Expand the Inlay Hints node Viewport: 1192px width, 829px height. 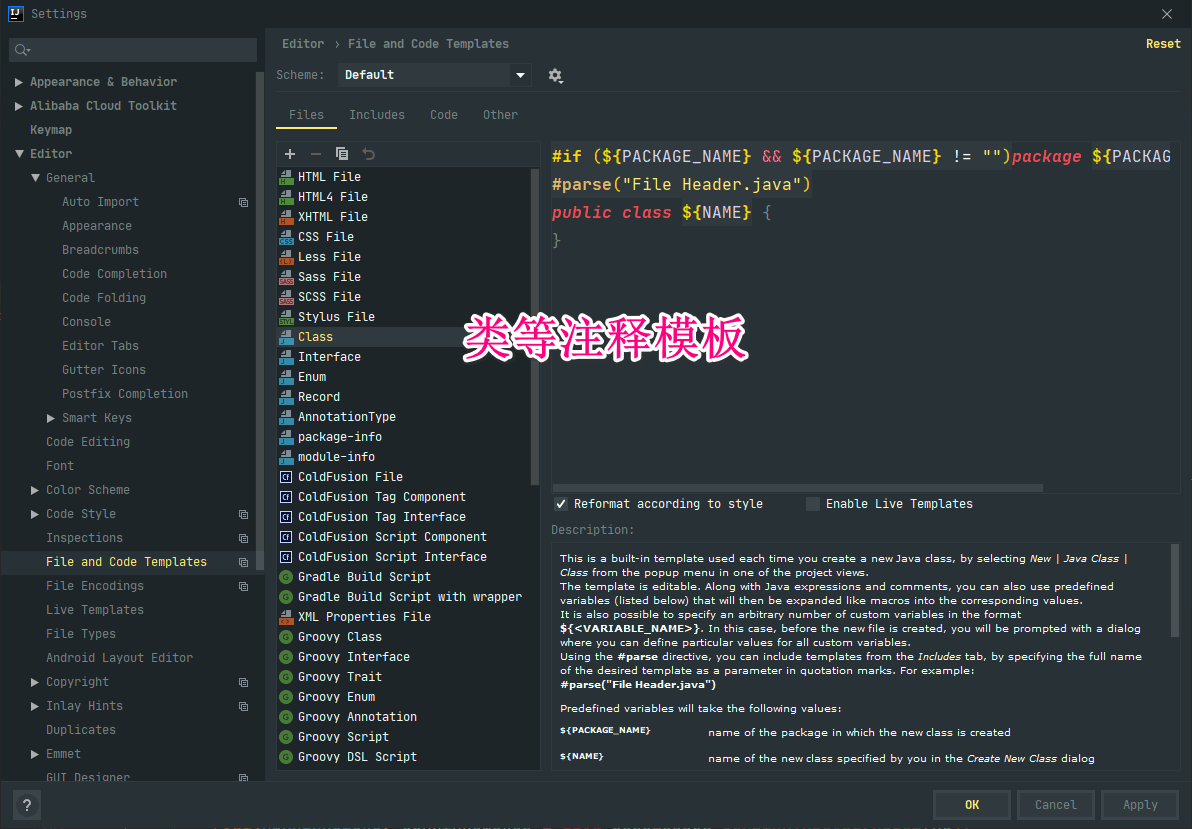pyautogui.click(x=35, y=707)
